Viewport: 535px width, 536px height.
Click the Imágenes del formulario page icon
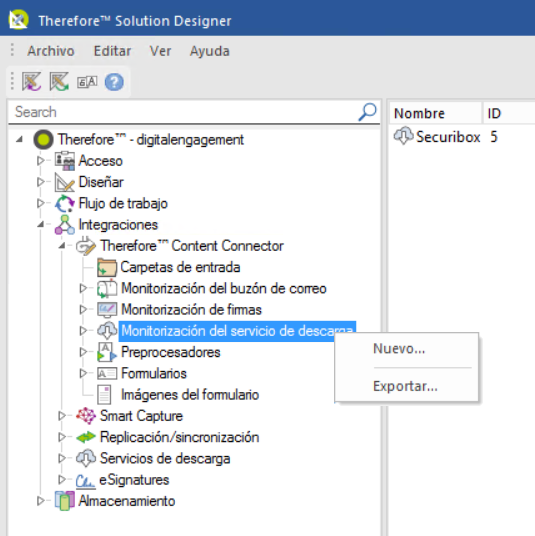click(104, 394)
